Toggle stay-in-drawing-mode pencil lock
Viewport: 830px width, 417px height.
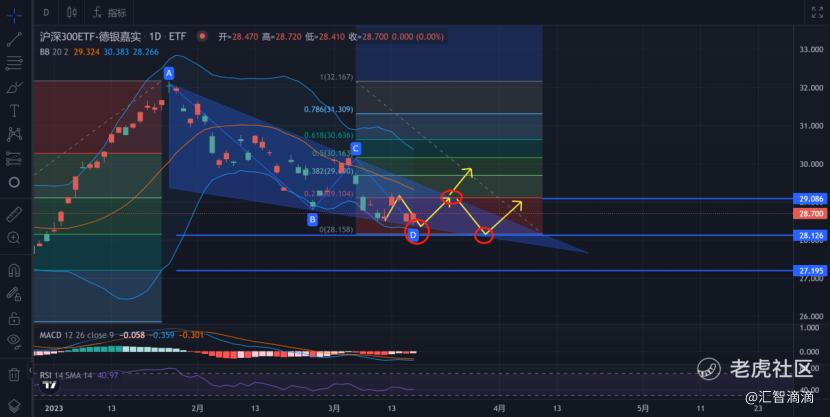point(14,294)
